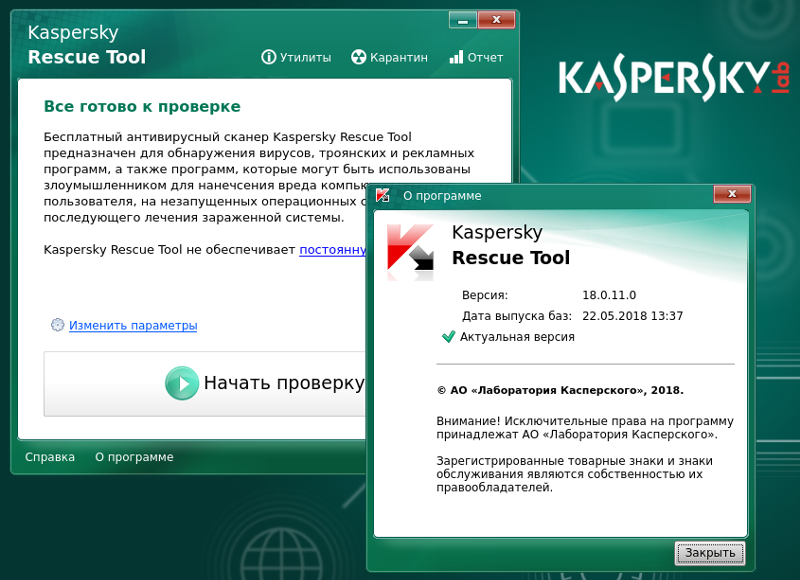Select the version value 18.0.11.0

coord(609,295)
